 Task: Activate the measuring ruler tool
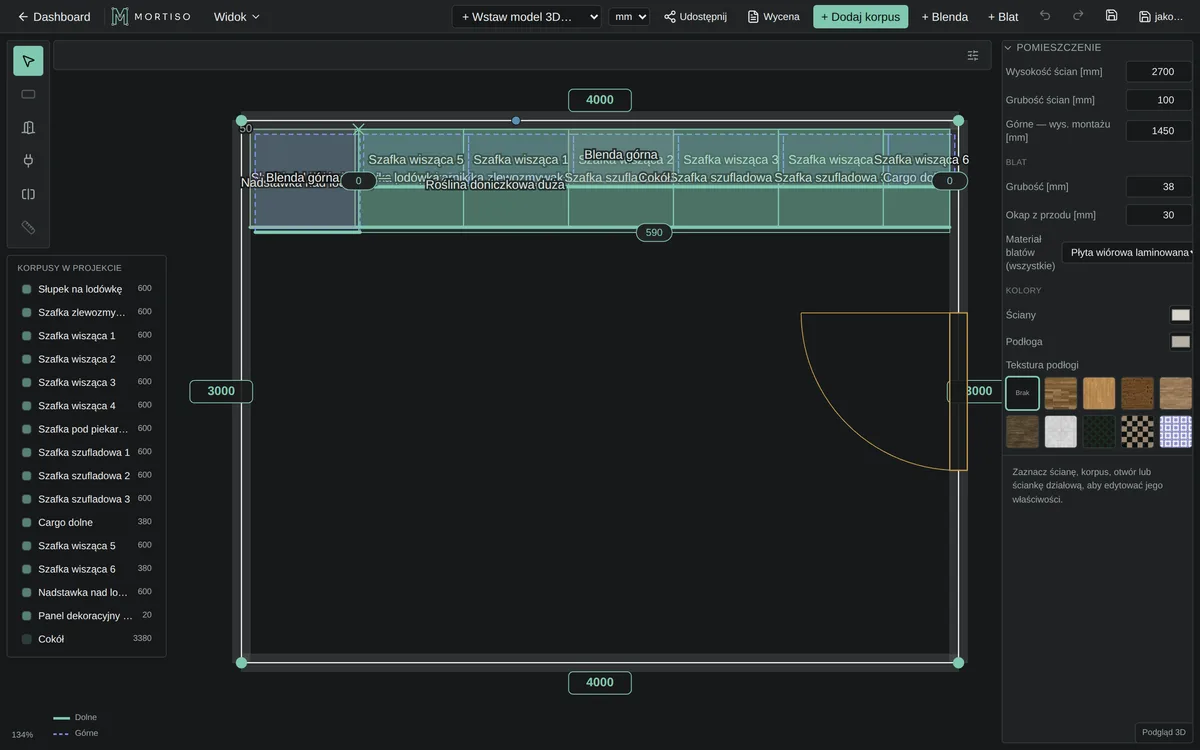[28, 227]
